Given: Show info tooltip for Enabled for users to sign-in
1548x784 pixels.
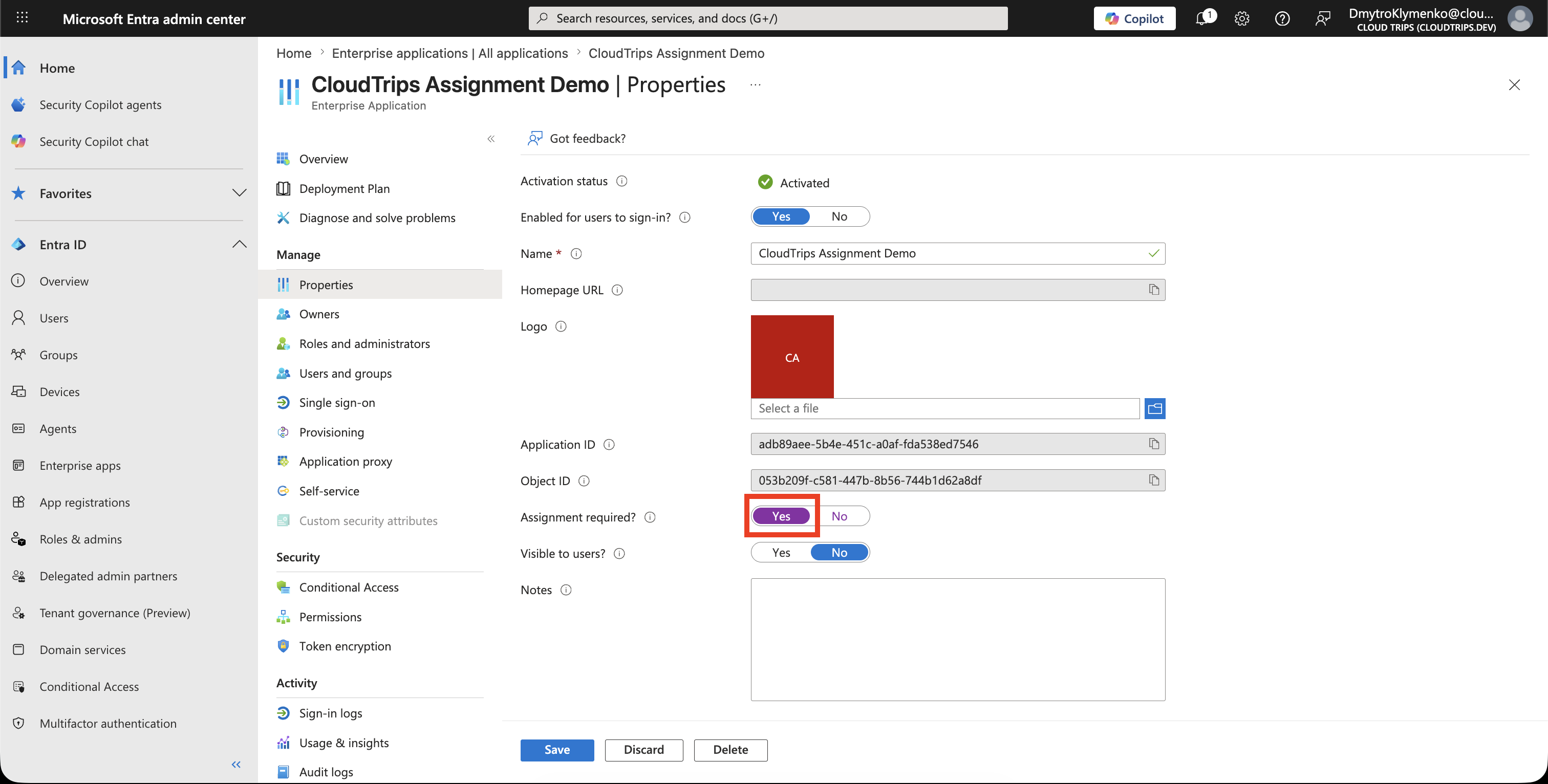Looking at the screenshot, I should click(684, 217).
